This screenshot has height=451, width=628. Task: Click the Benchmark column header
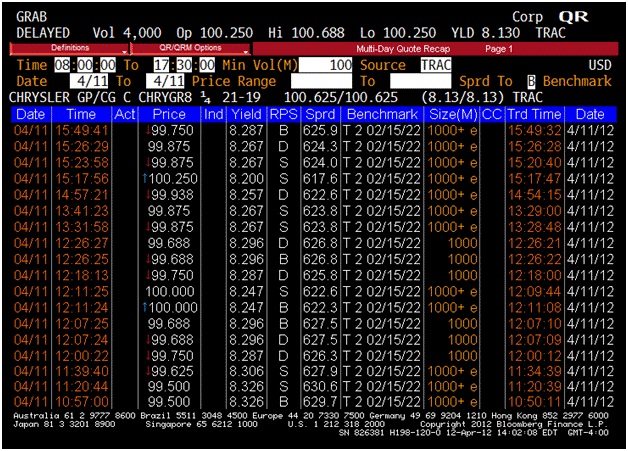point(382,115)
